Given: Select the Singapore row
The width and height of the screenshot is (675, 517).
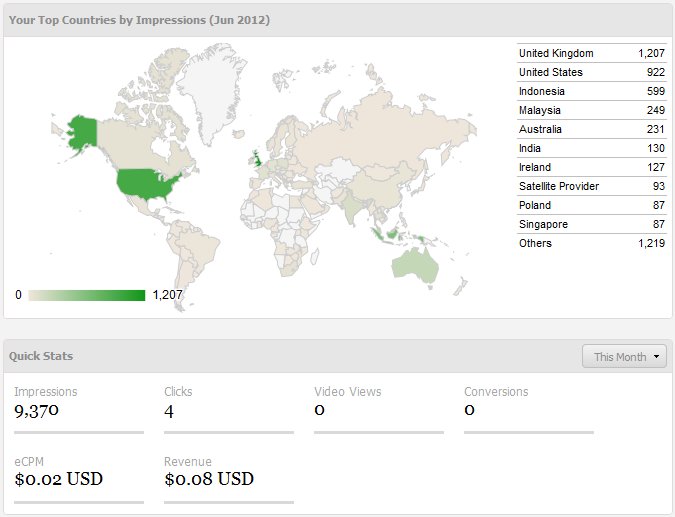Looking at the screenshot, I should coord(591,224).
